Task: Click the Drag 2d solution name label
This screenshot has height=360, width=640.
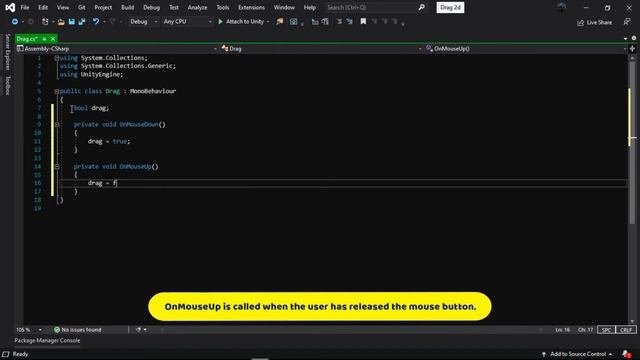Action: coord(450,7)
